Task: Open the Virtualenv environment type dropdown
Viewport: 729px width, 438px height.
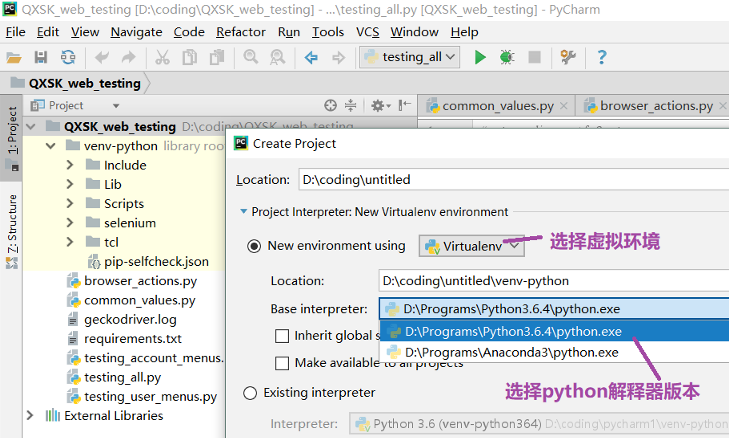Action: [471, 246]
